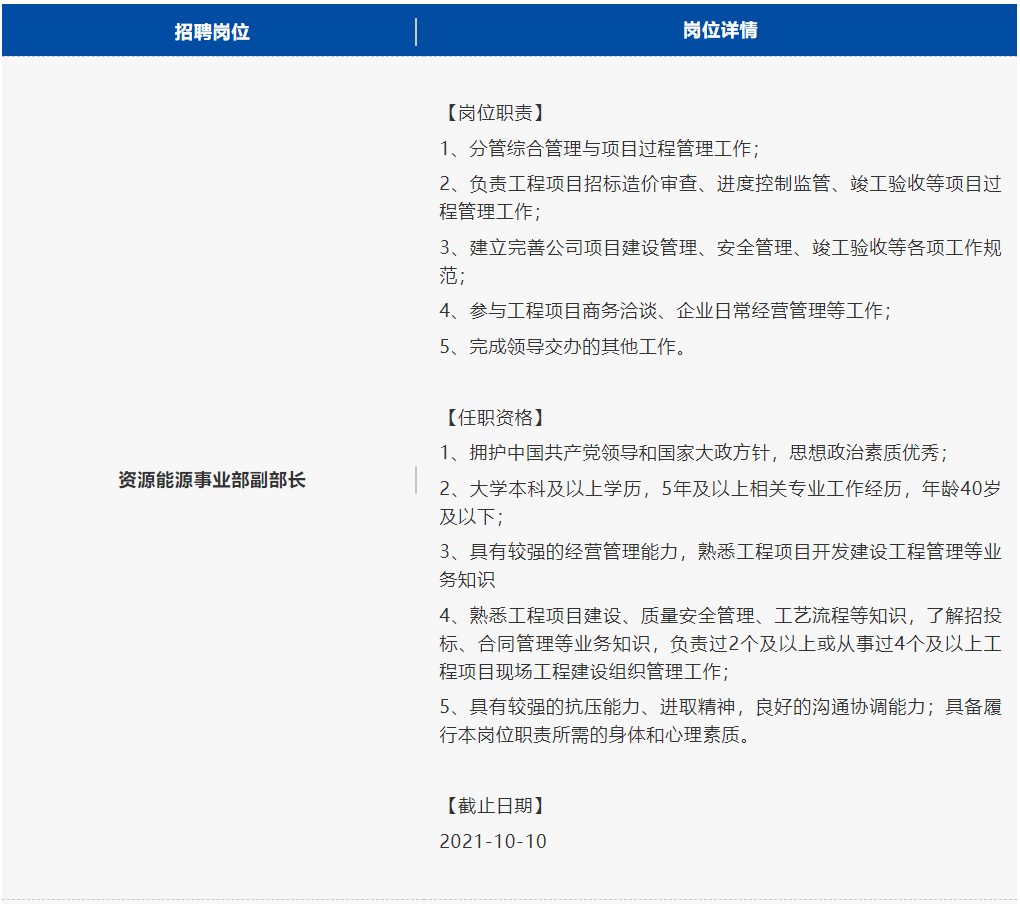The width and height of the screenshot is (1020, 904).
Task: Click the 招聘岗位 column header
Action: pos(211,31)
